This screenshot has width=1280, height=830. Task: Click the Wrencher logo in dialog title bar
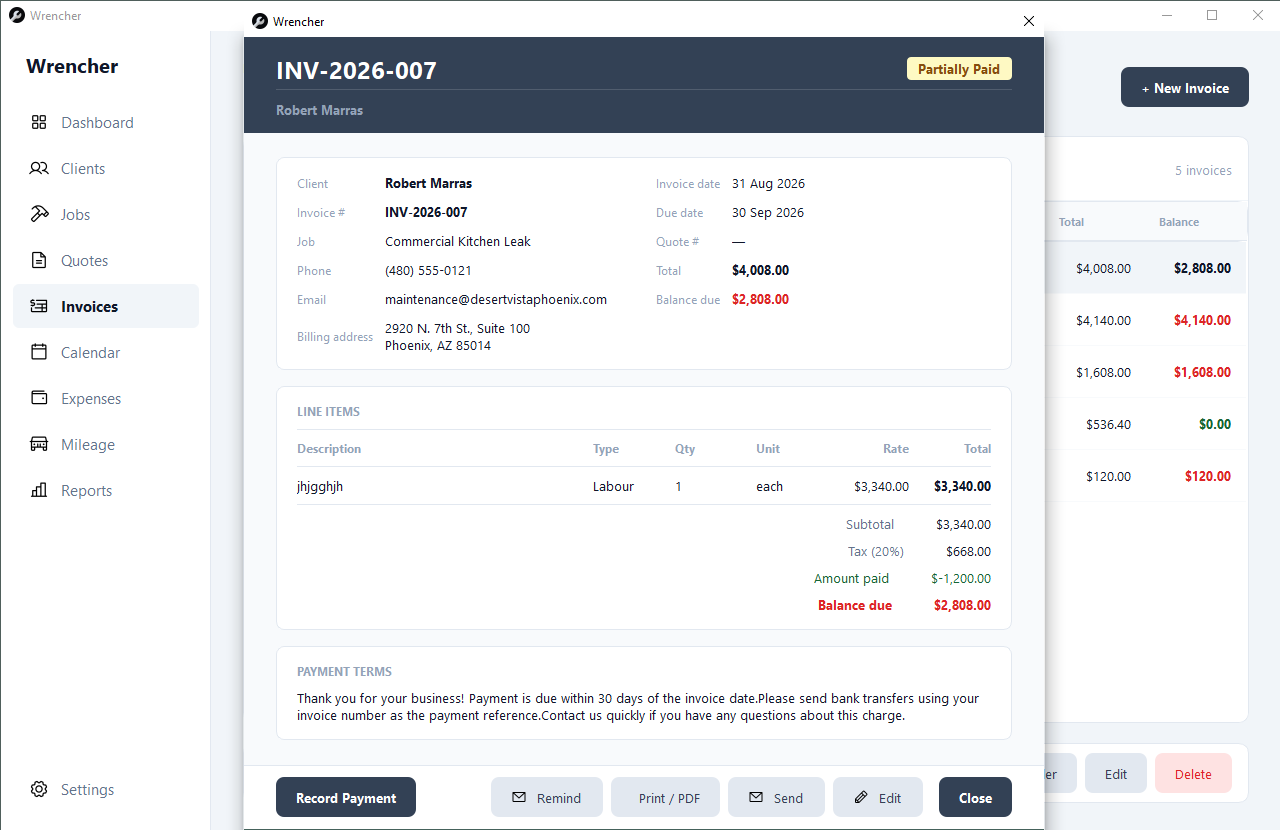tap(260, 21)
